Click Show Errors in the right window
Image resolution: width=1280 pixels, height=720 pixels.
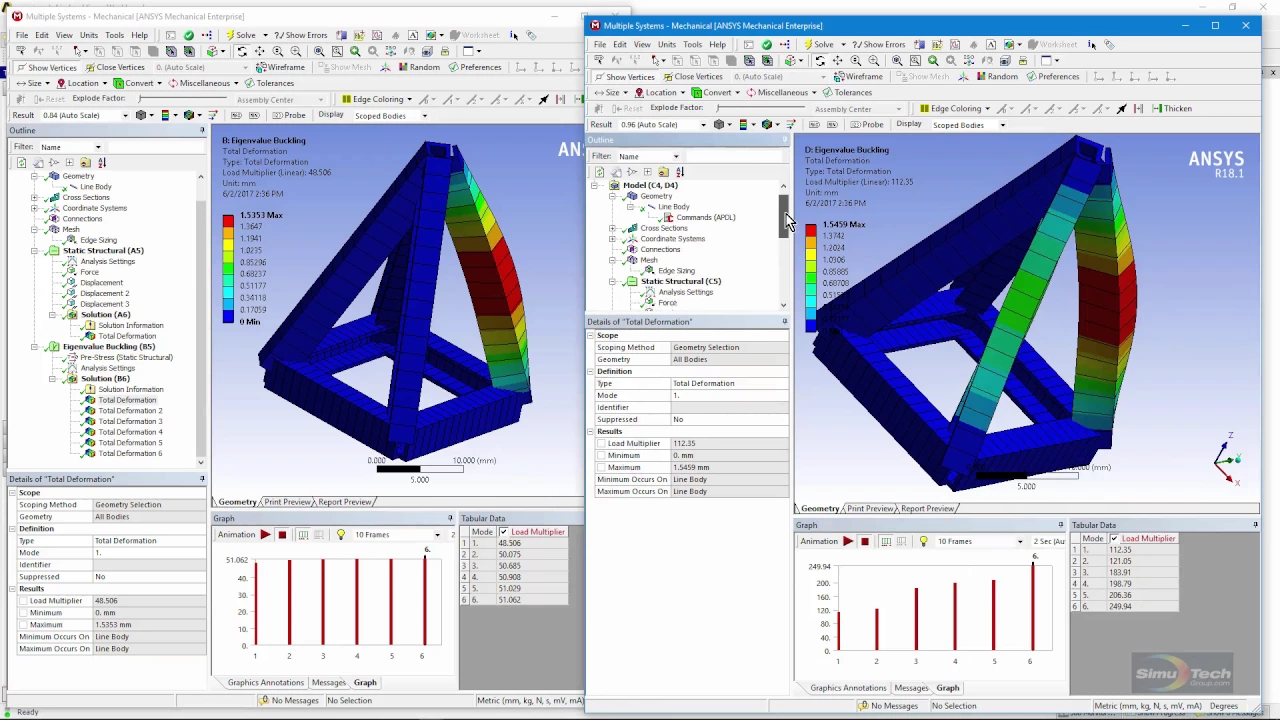(879, 44)
